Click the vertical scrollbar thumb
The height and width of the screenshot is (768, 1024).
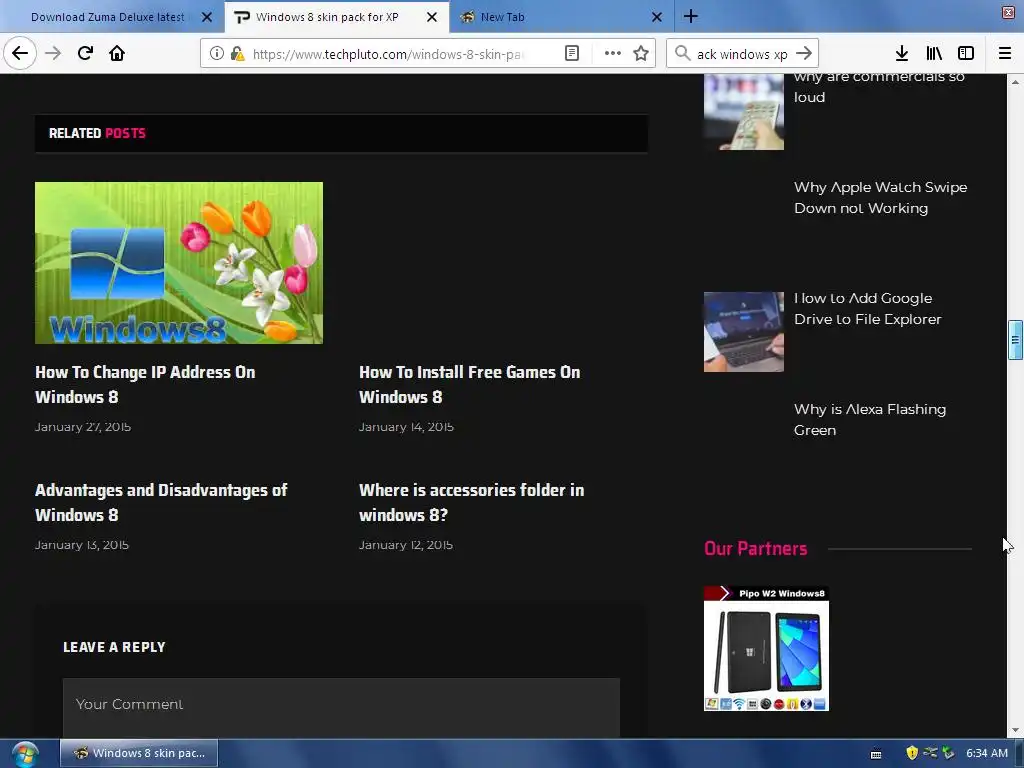click(x=1015, y=340)
